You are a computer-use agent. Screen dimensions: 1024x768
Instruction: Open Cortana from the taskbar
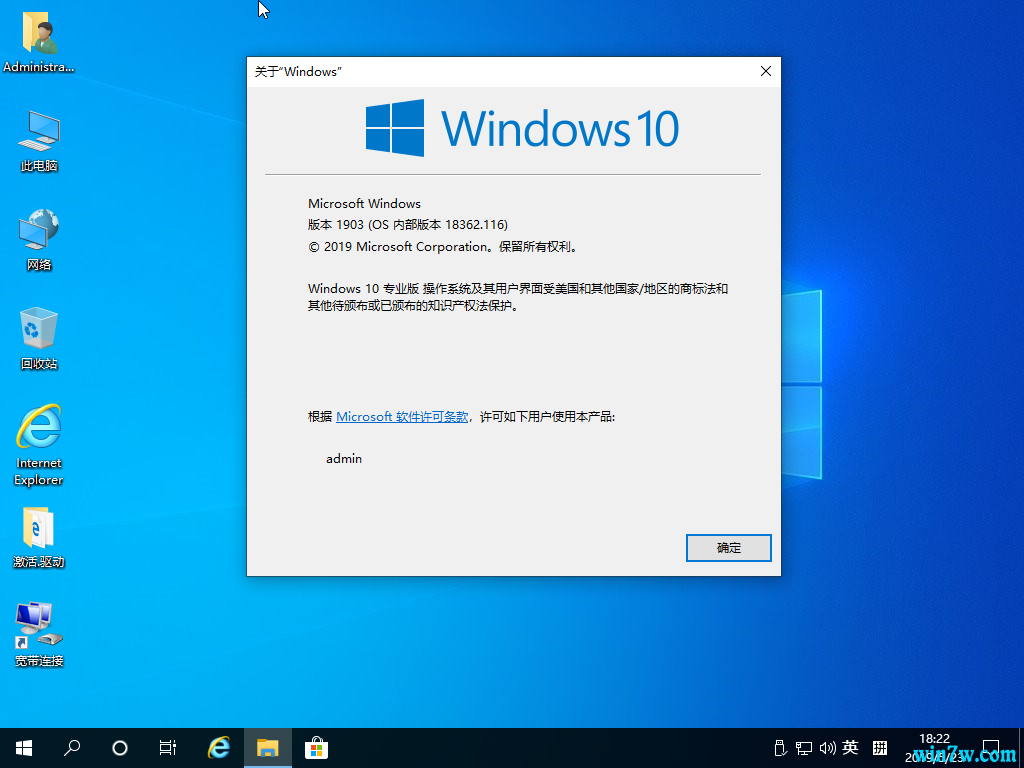coord(120,748)
